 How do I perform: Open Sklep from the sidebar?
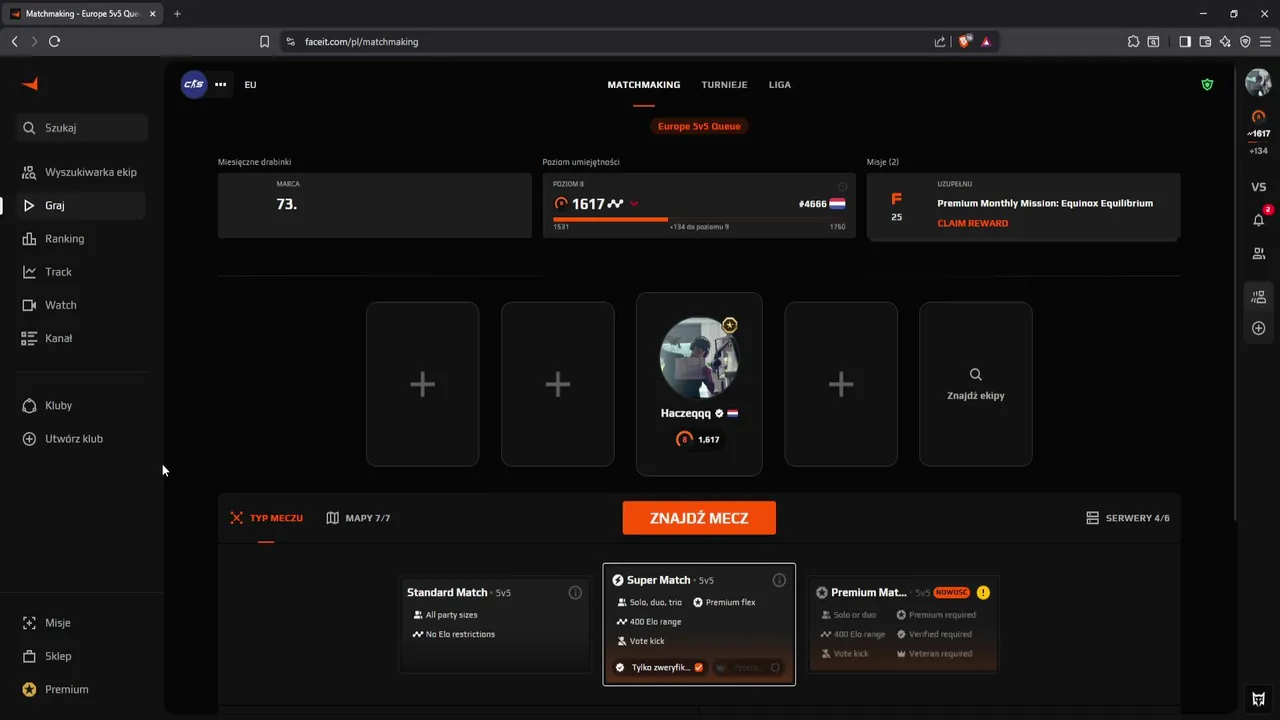80,656
